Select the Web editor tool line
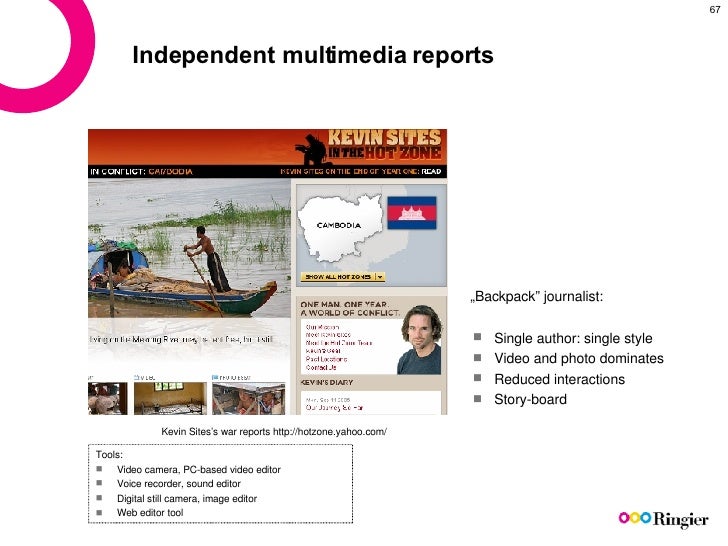Screen dimensions: 728x546 150,513
